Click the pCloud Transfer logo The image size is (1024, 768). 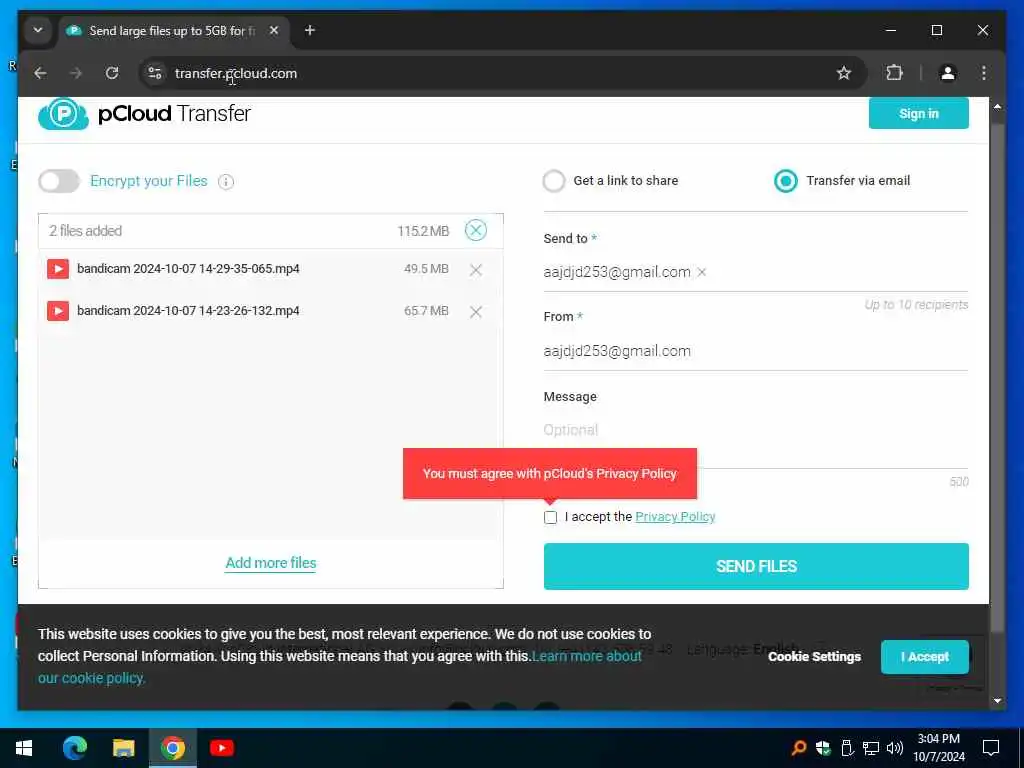[x=144, y=114]
